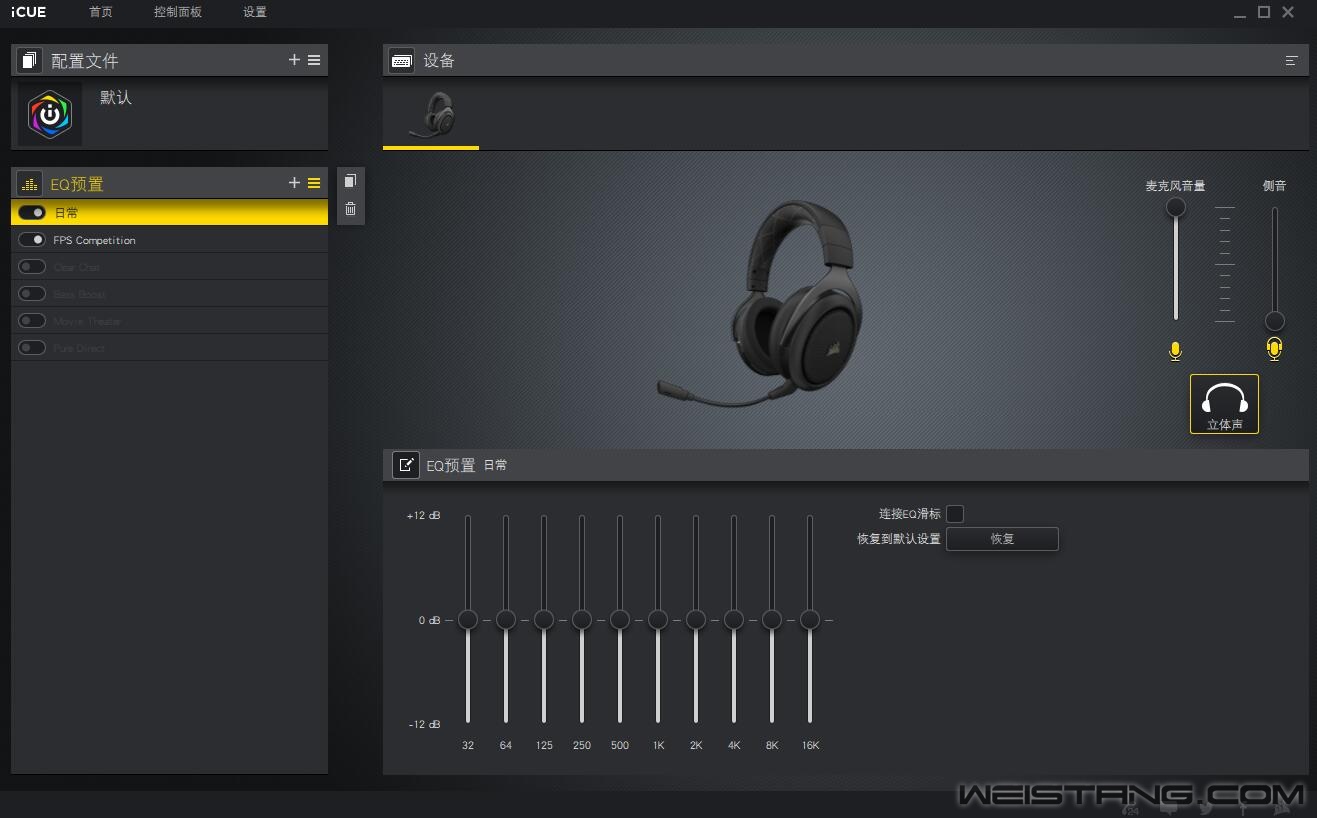Screen dimensions: 1317x818
Task: Click the 设备 keyboard device icon
Action: (x=401, y=61)
